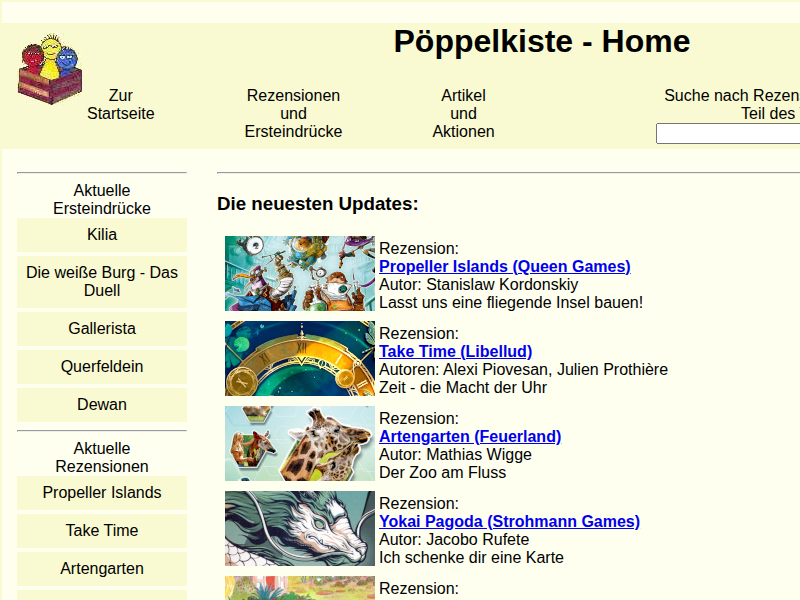Select Die weiße Burg - Das Duell

[x=102, y=281]
